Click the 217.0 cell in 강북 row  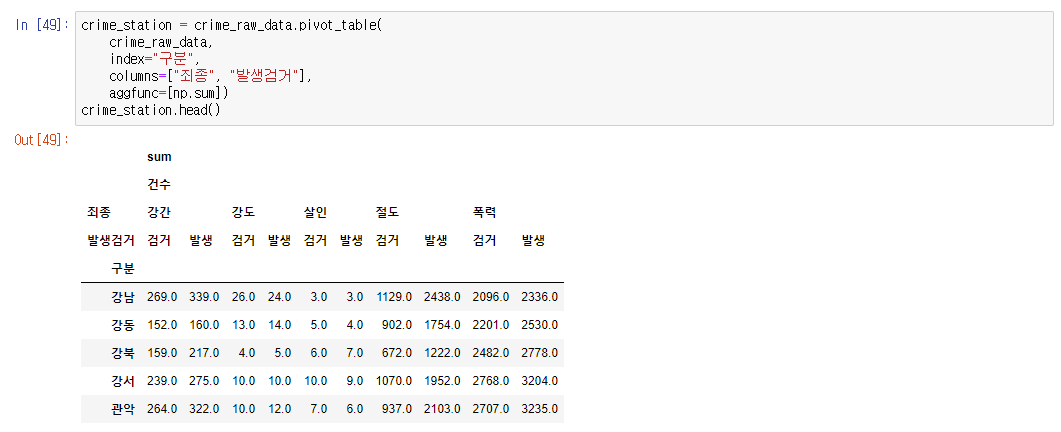pyautogui.click(x=204, y=353)
